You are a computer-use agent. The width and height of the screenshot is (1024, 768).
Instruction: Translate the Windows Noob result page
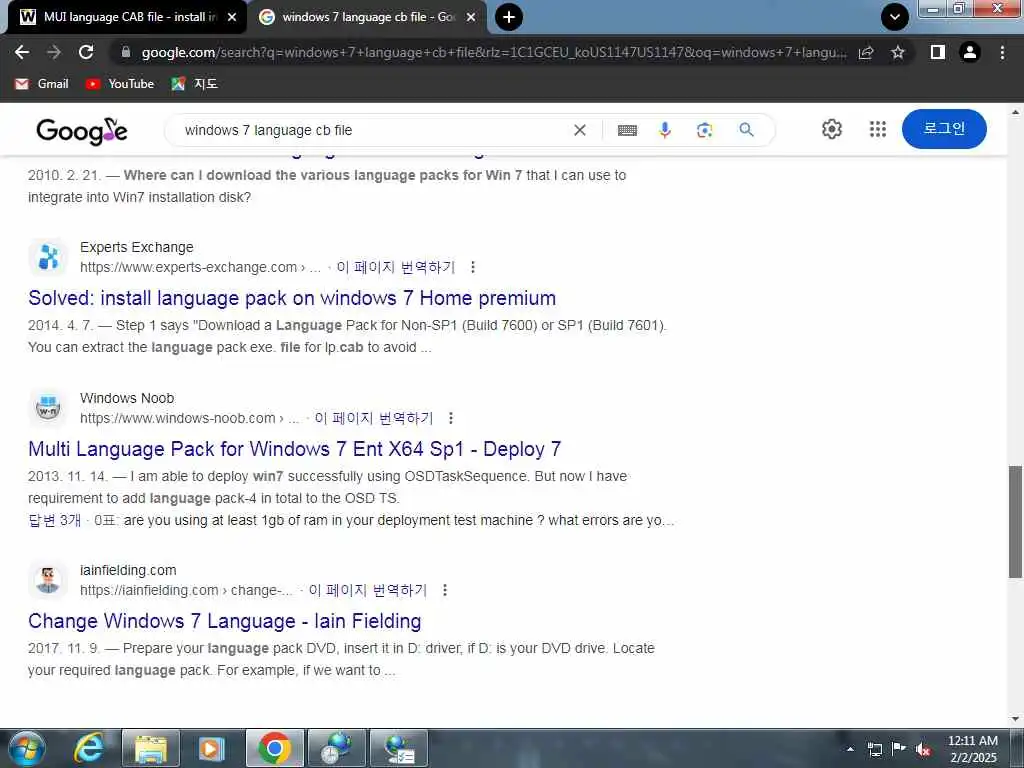point(374,418)
